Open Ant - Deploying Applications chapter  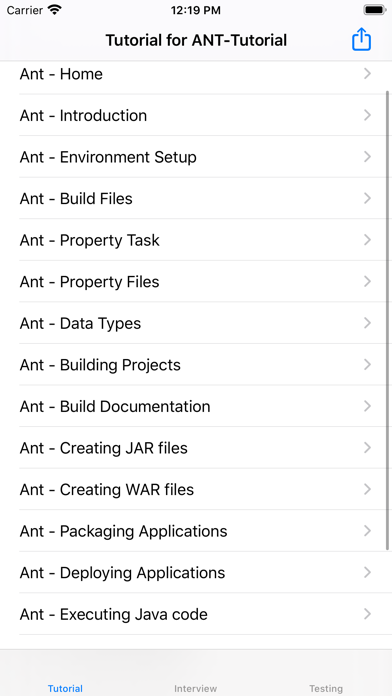[196, 572]
